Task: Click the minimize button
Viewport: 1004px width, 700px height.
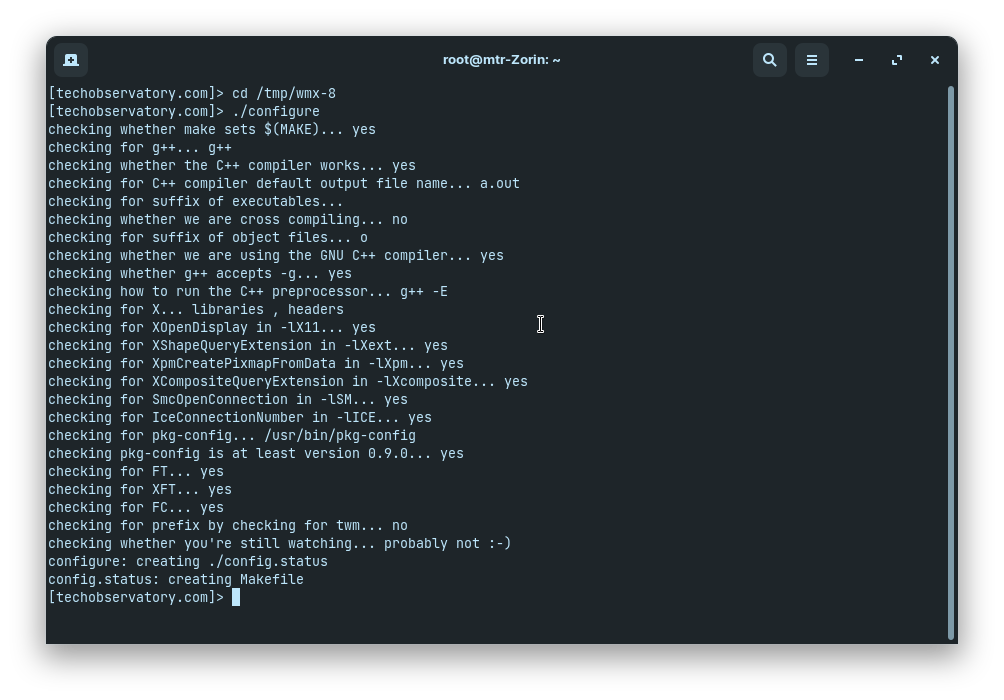Action: click(x=858, y=60)
